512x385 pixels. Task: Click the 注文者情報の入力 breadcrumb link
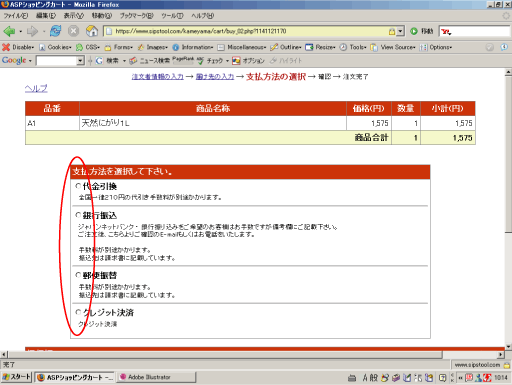157,77
